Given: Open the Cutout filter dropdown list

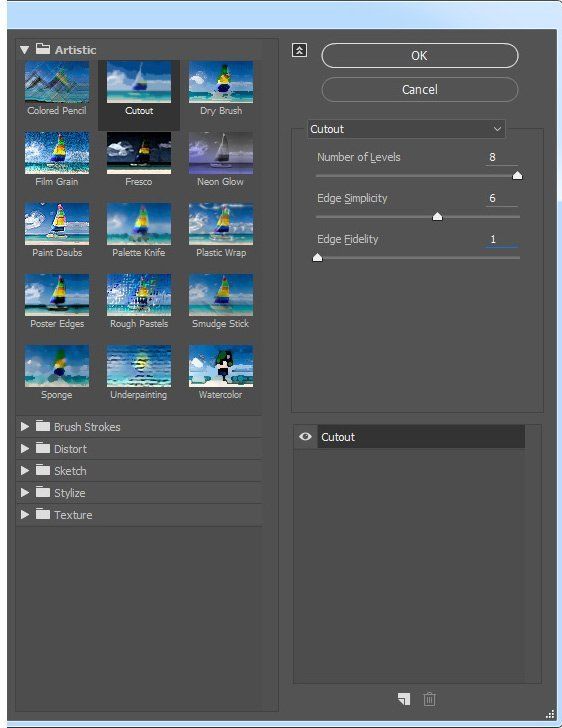Looking at the screenshot, I should pos(406,129).
